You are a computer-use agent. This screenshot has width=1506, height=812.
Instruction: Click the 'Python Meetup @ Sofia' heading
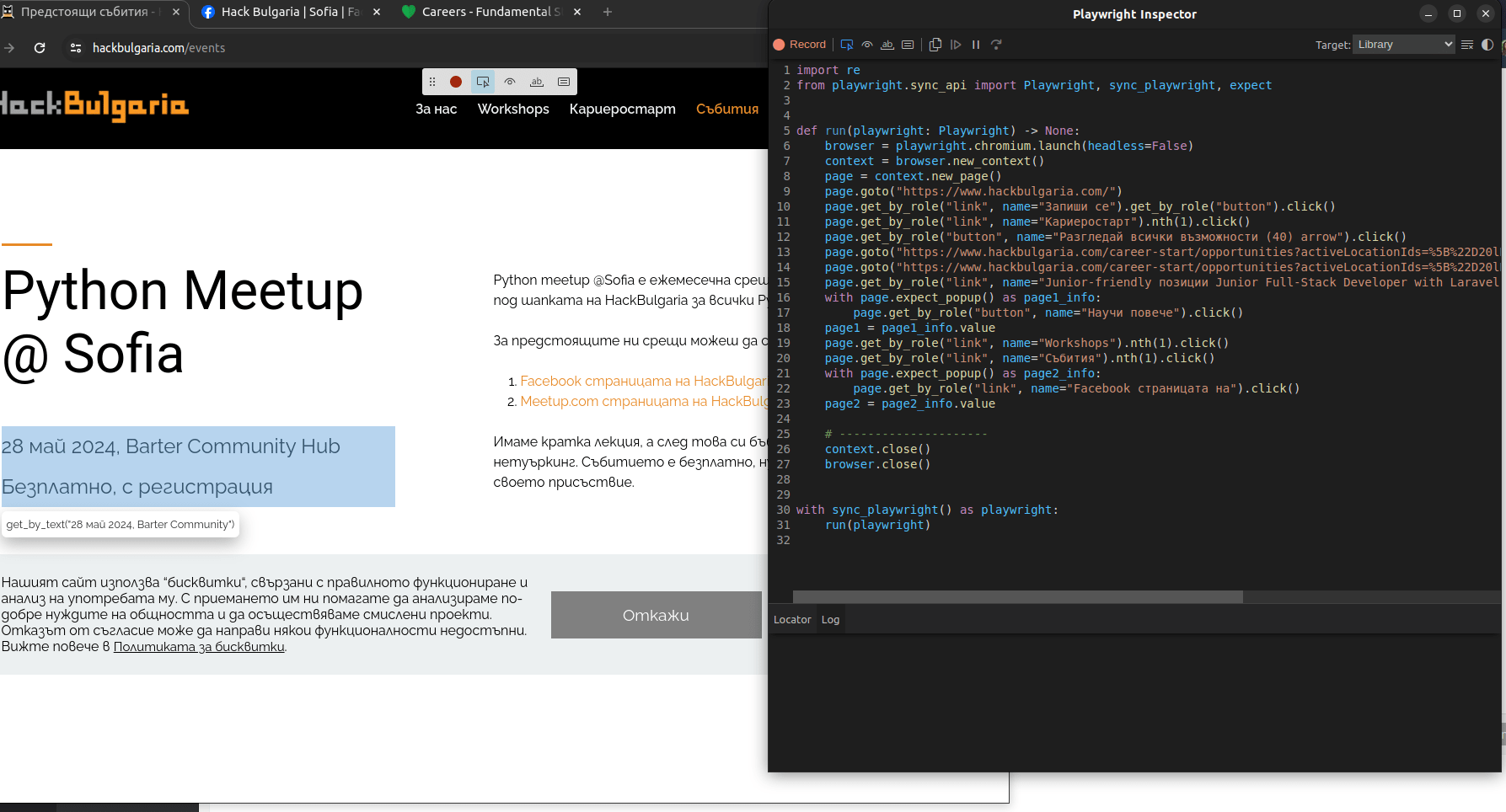183,322
